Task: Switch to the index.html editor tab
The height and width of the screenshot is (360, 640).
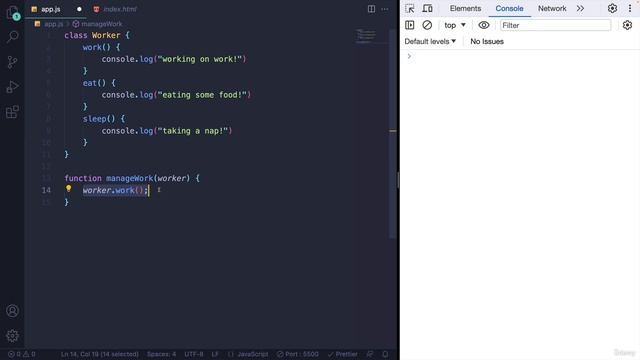Action: click(116, 9)
